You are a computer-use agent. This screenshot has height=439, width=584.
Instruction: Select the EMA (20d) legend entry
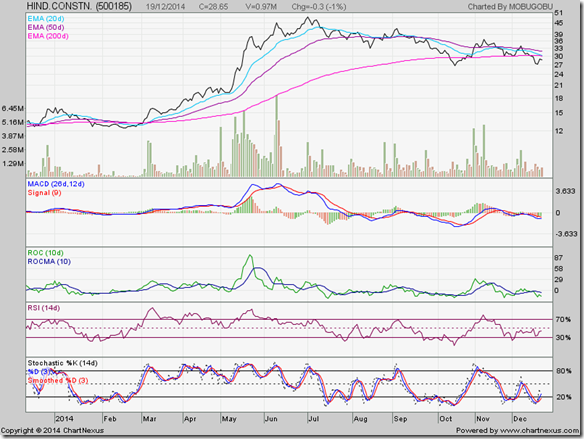(x=46, y=19)
